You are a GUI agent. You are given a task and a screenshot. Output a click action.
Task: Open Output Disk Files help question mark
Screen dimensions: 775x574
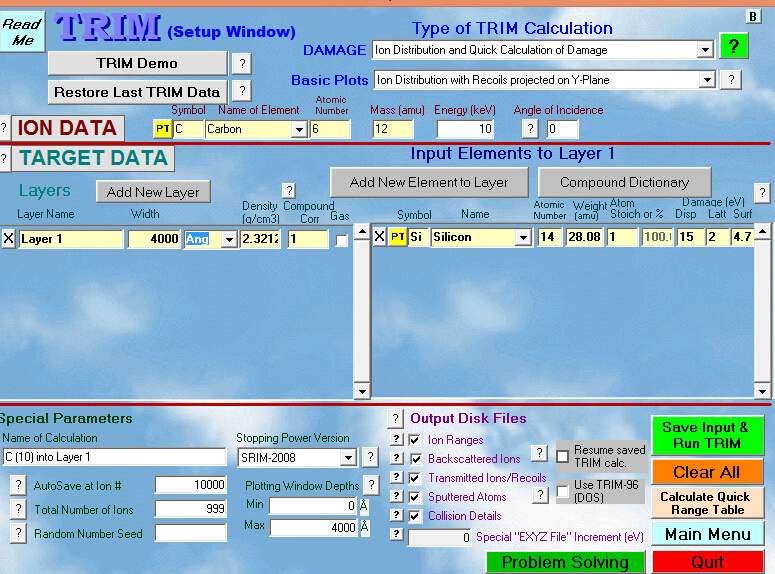click(395, 419)
